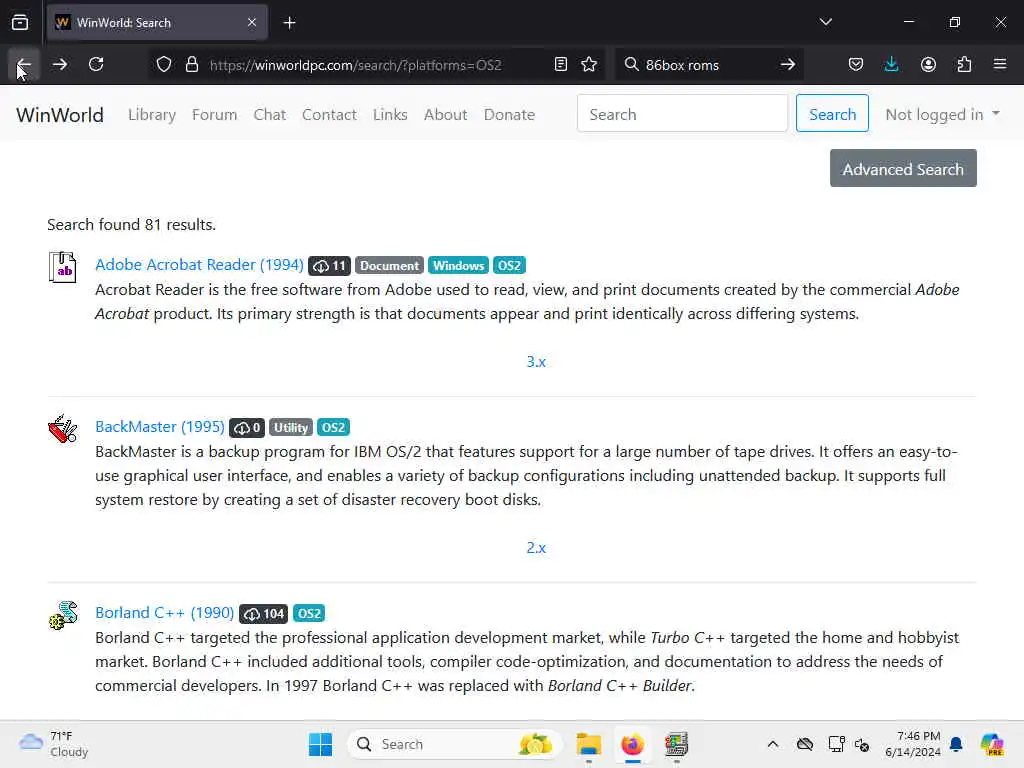The width and height of the screenshot is (1024, 768).
Task: Open the Donate menu item
Action: 509,115
